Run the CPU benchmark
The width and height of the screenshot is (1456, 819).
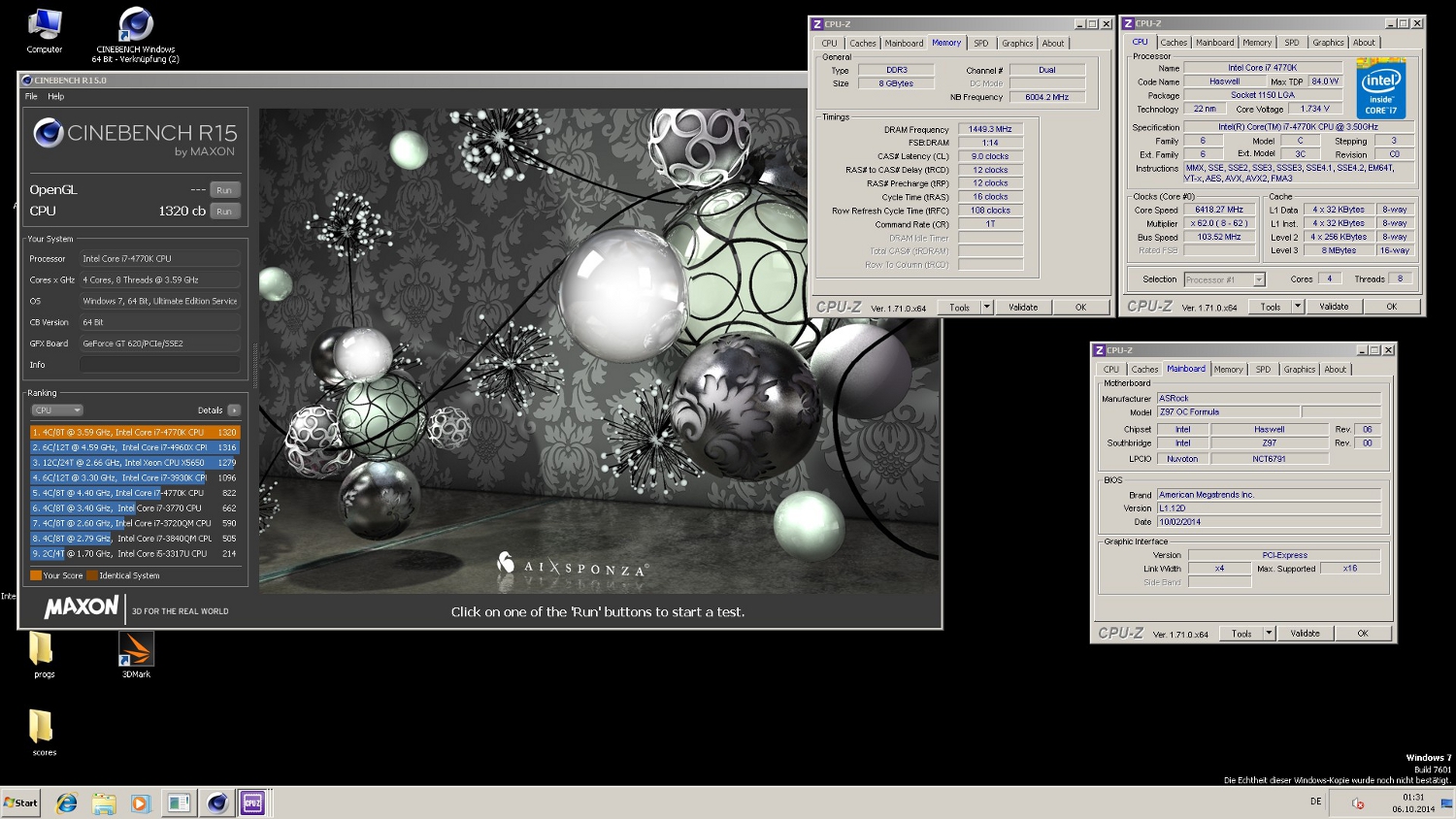coord(224,212)
